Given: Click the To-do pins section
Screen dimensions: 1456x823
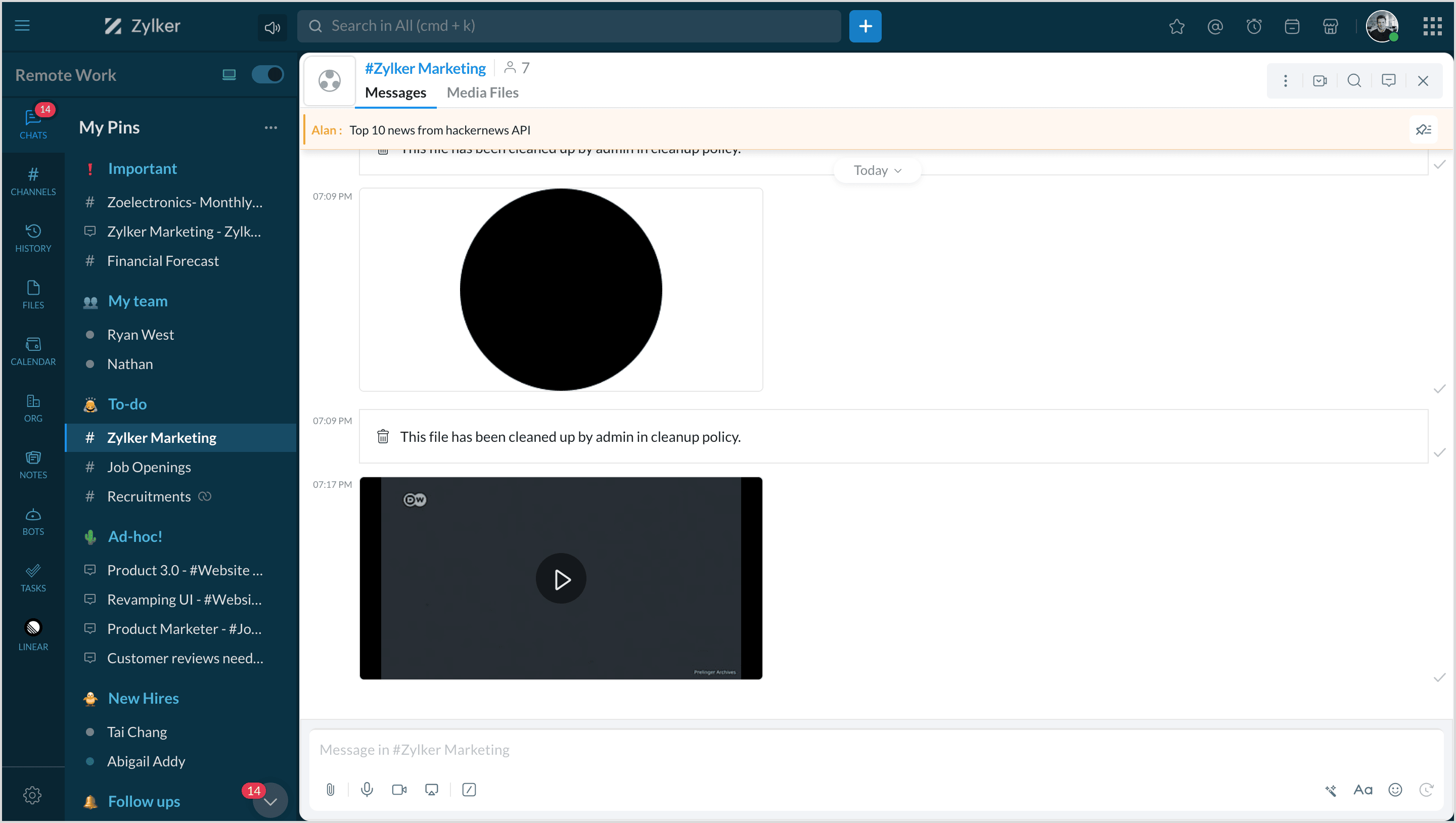Looking at the screenshot, I should click(127, 404).
